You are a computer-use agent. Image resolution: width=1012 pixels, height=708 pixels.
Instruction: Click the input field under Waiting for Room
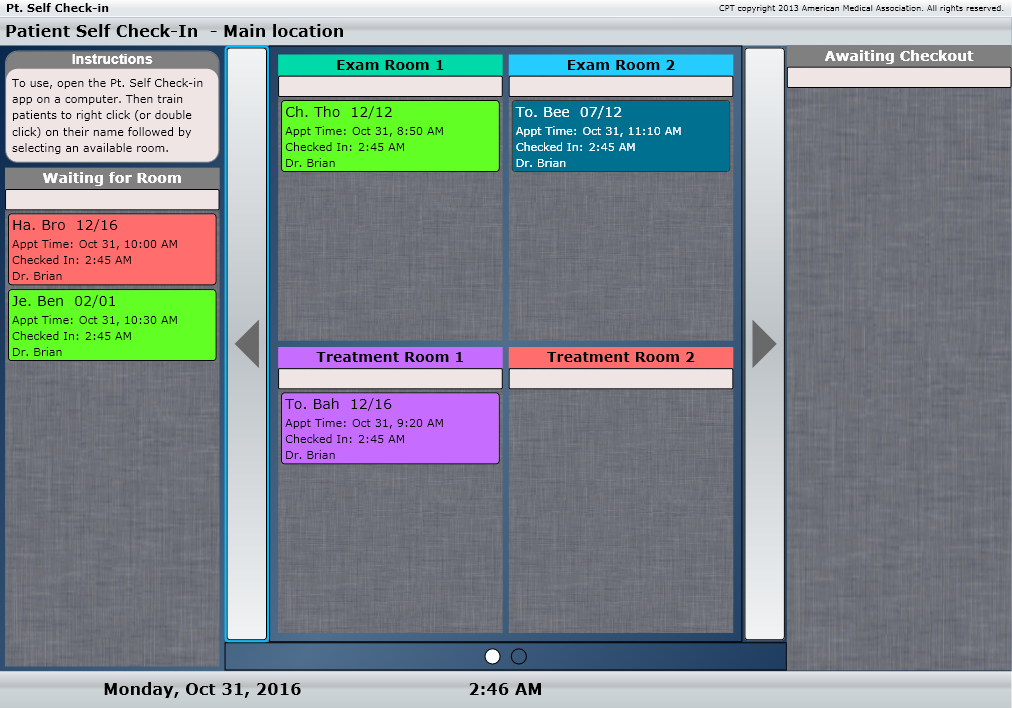112,199
